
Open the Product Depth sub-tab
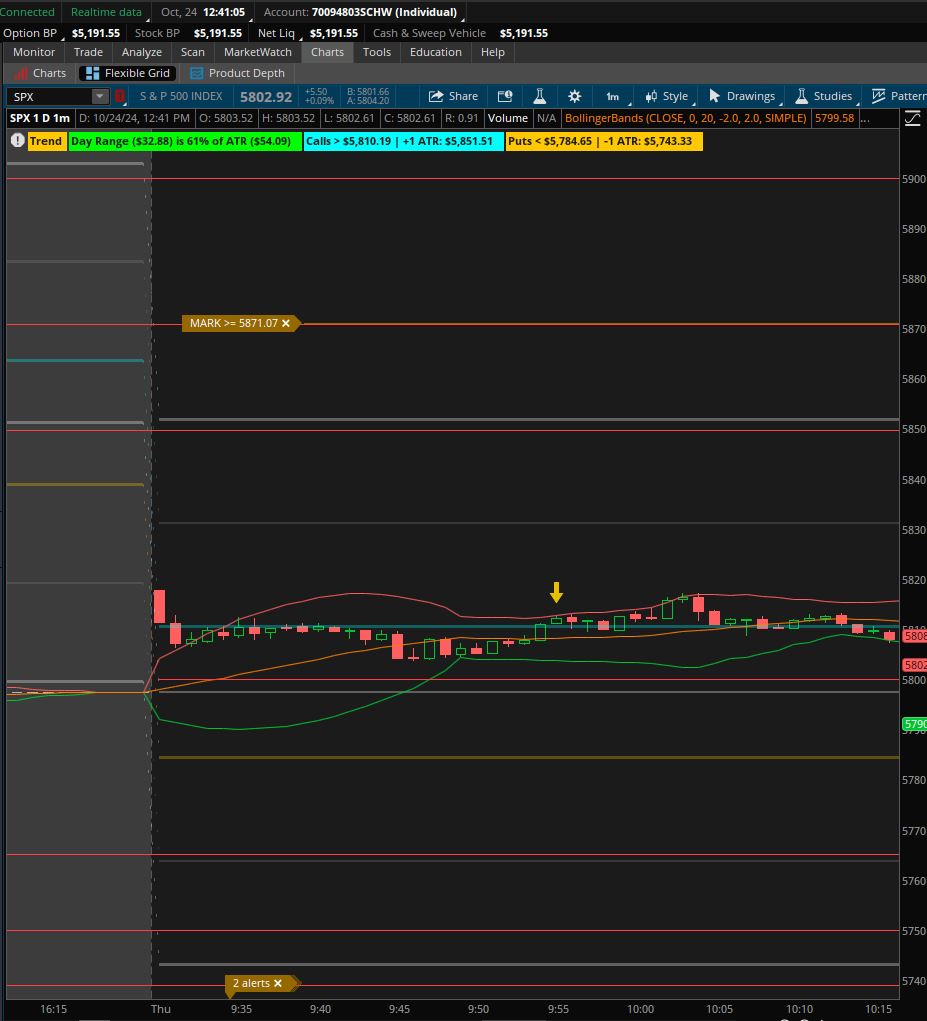pyautogui.click(x=237, y=73)
